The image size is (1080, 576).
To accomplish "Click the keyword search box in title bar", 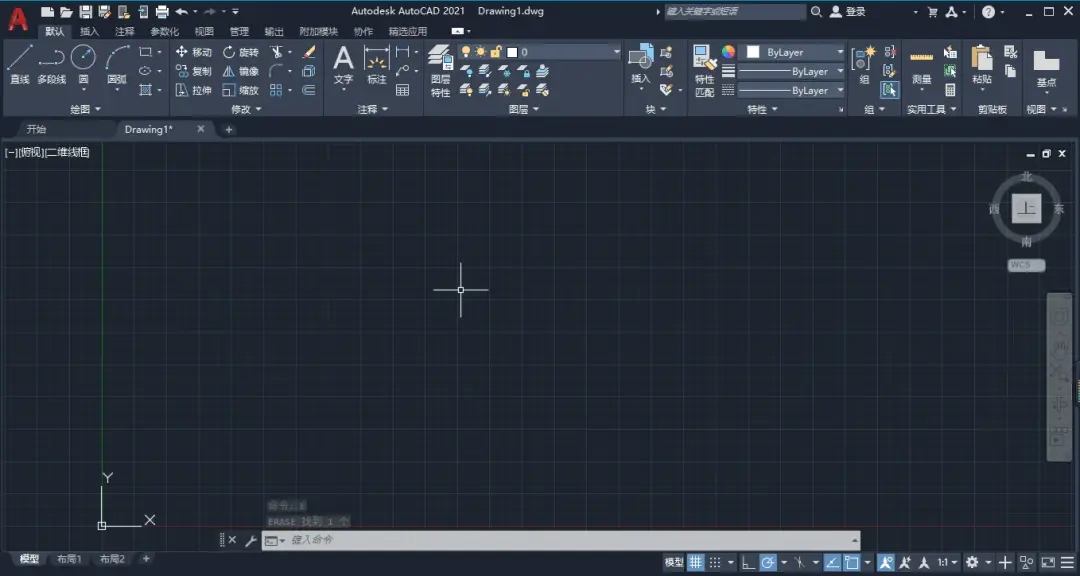I will click(734, 12).
